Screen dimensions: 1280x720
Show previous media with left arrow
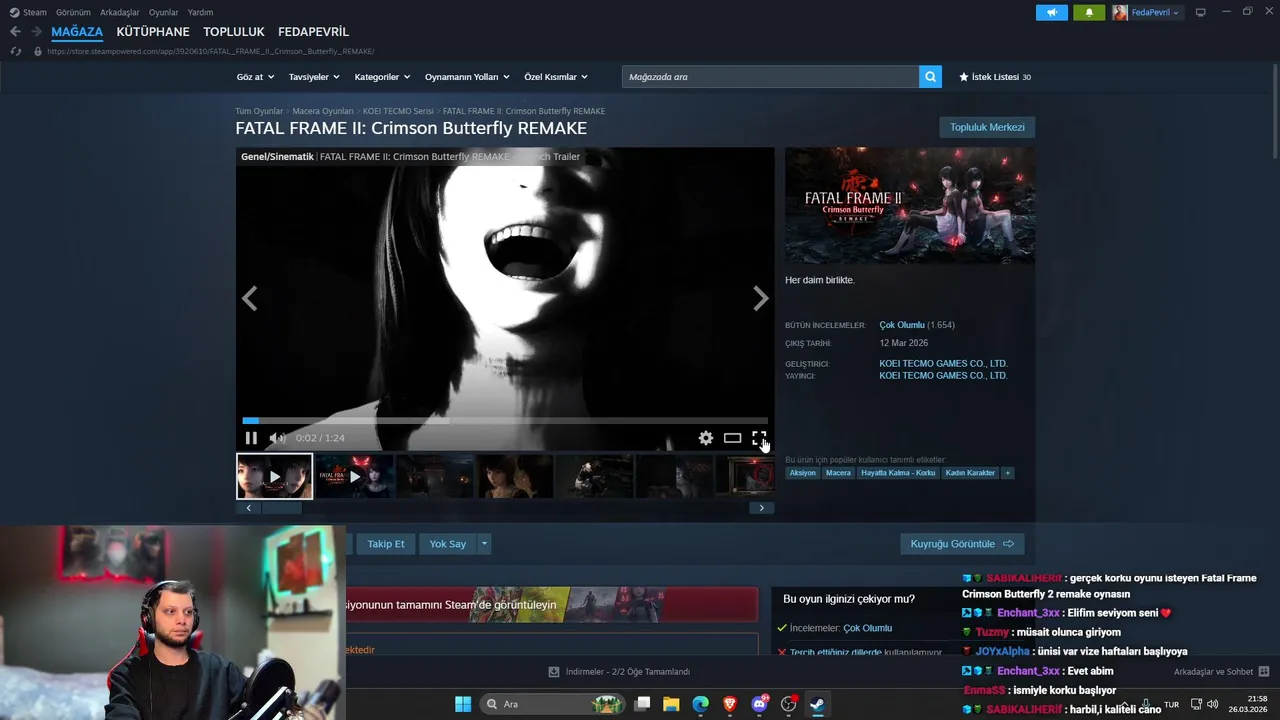point(250,298)
